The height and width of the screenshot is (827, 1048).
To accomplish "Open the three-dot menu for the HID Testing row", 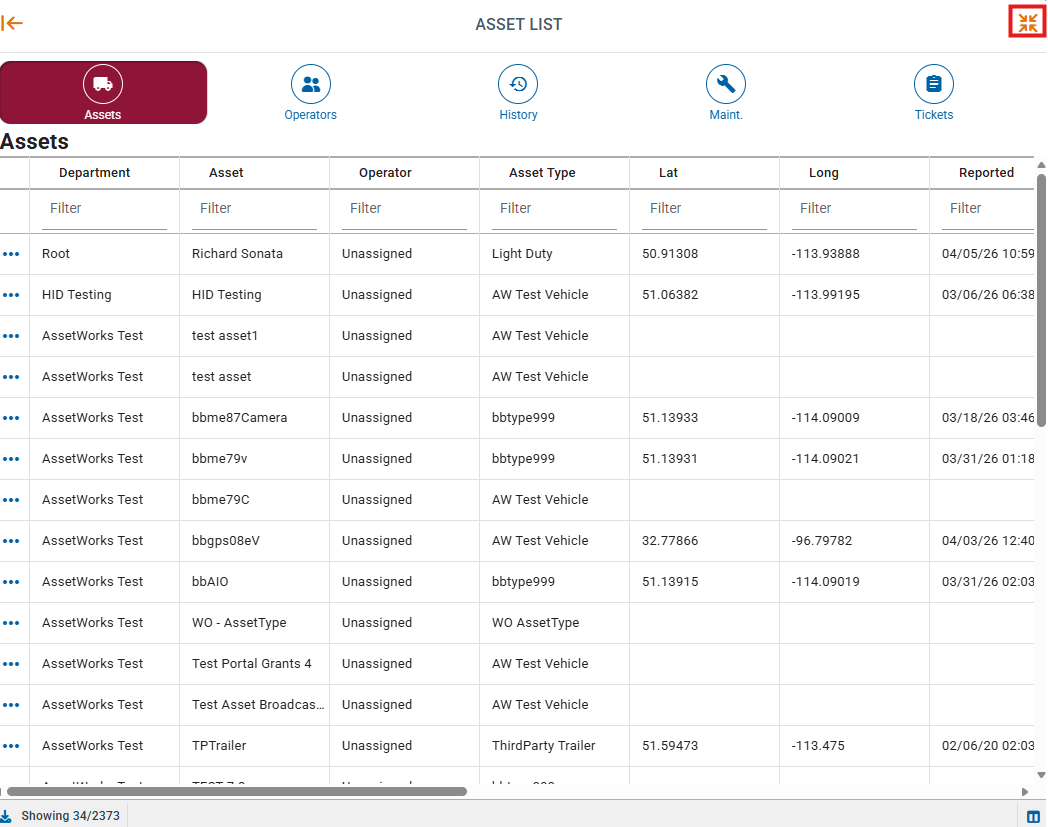I will coord(11,295).
